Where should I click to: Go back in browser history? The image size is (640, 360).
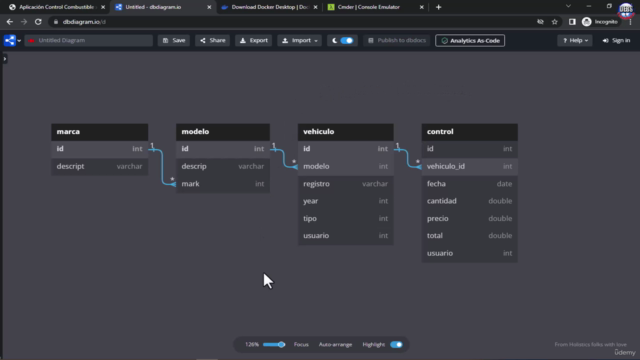pos(10,22)
